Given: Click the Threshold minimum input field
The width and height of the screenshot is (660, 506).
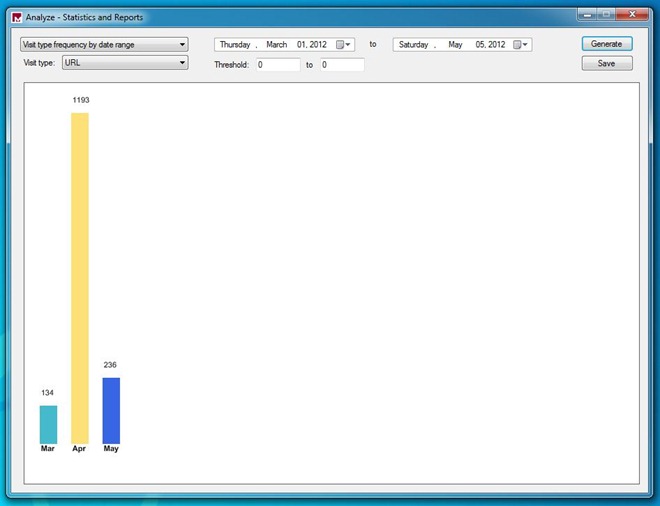Looking at the screenshot, I should coord(277,65).
